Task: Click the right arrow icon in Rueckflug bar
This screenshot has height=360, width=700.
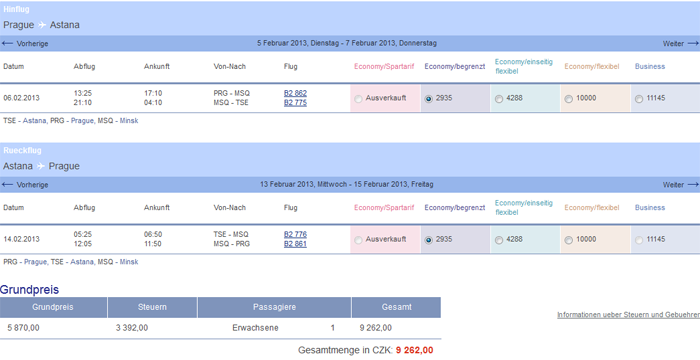Action: point(693,185)
